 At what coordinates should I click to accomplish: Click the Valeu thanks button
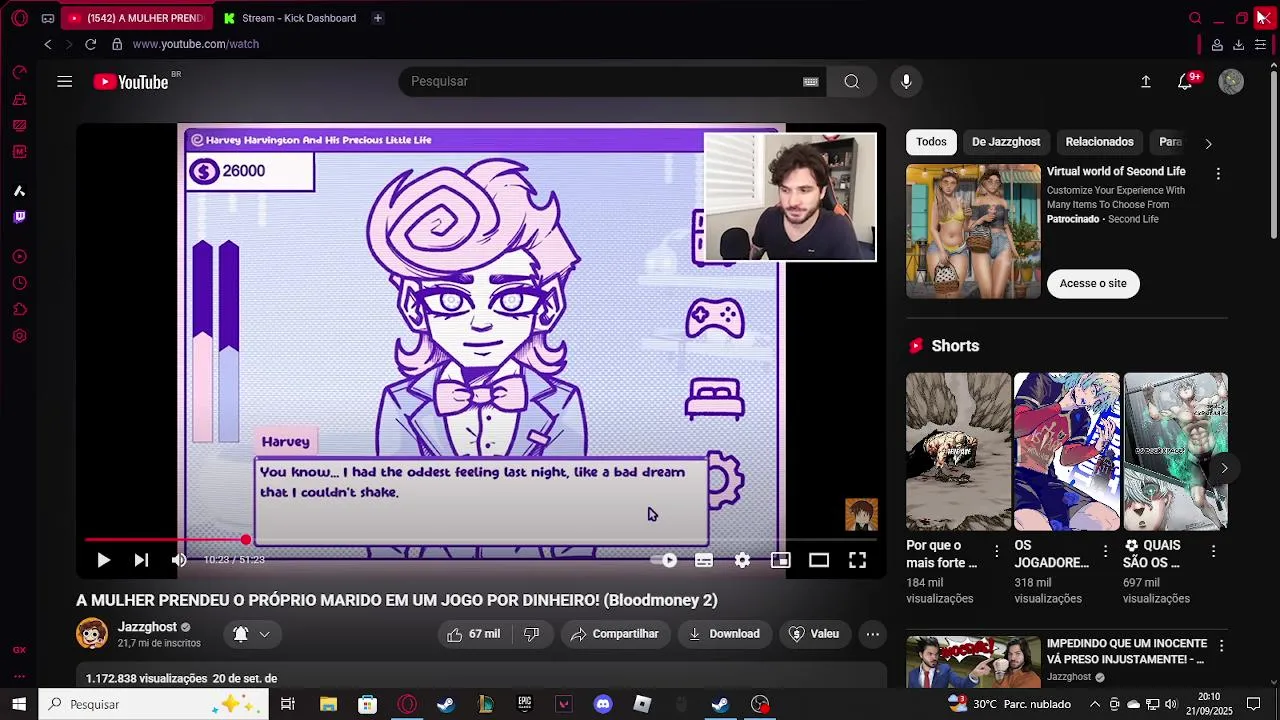(814, 634)
